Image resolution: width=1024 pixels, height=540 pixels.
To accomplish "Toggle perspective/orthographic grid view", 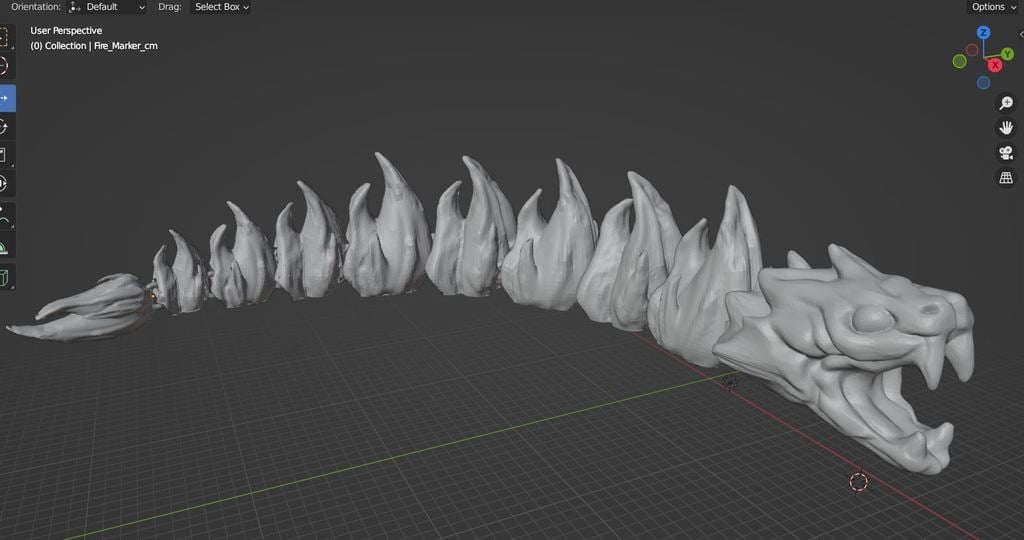I will [x=1006, y=178].
